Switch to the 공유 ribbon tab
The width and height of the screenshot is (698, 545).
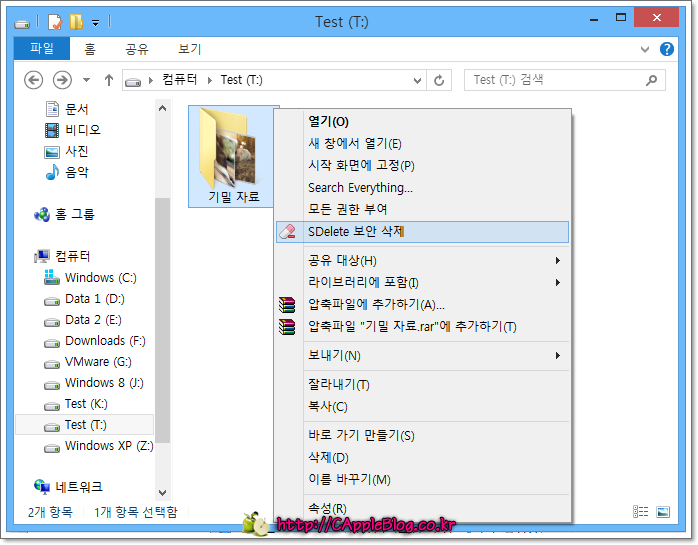[x=137, y=49]
